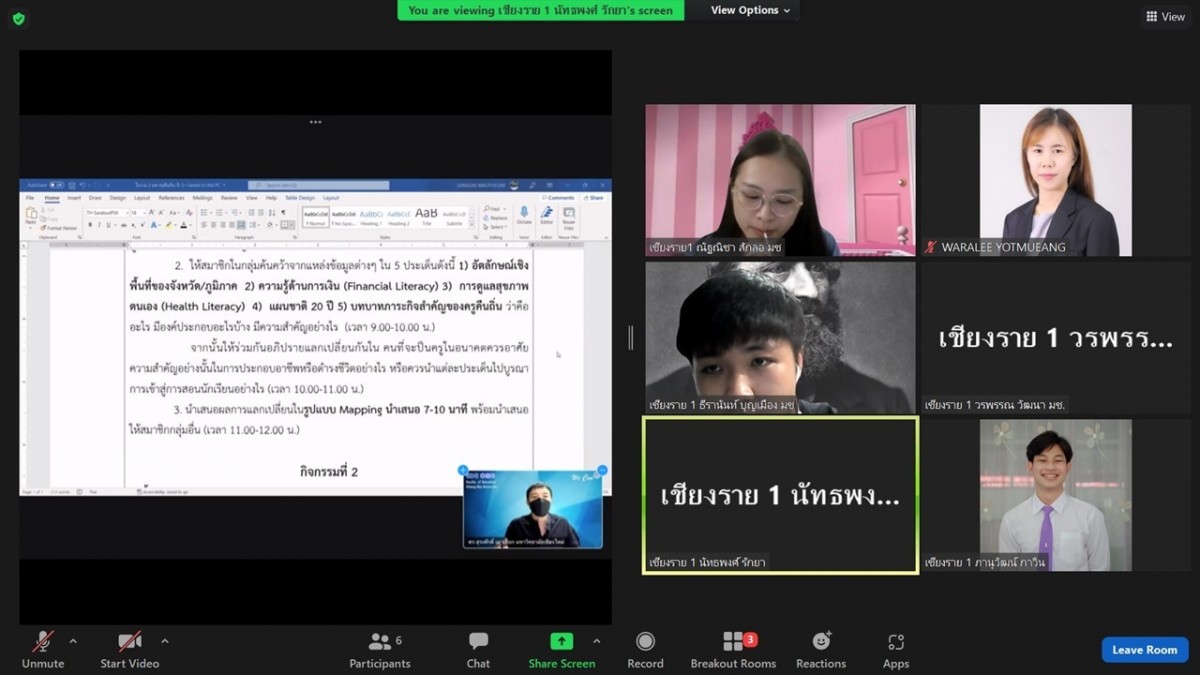Apply the Heading 2 style
1200x675 pixels.
click(399, 217)
